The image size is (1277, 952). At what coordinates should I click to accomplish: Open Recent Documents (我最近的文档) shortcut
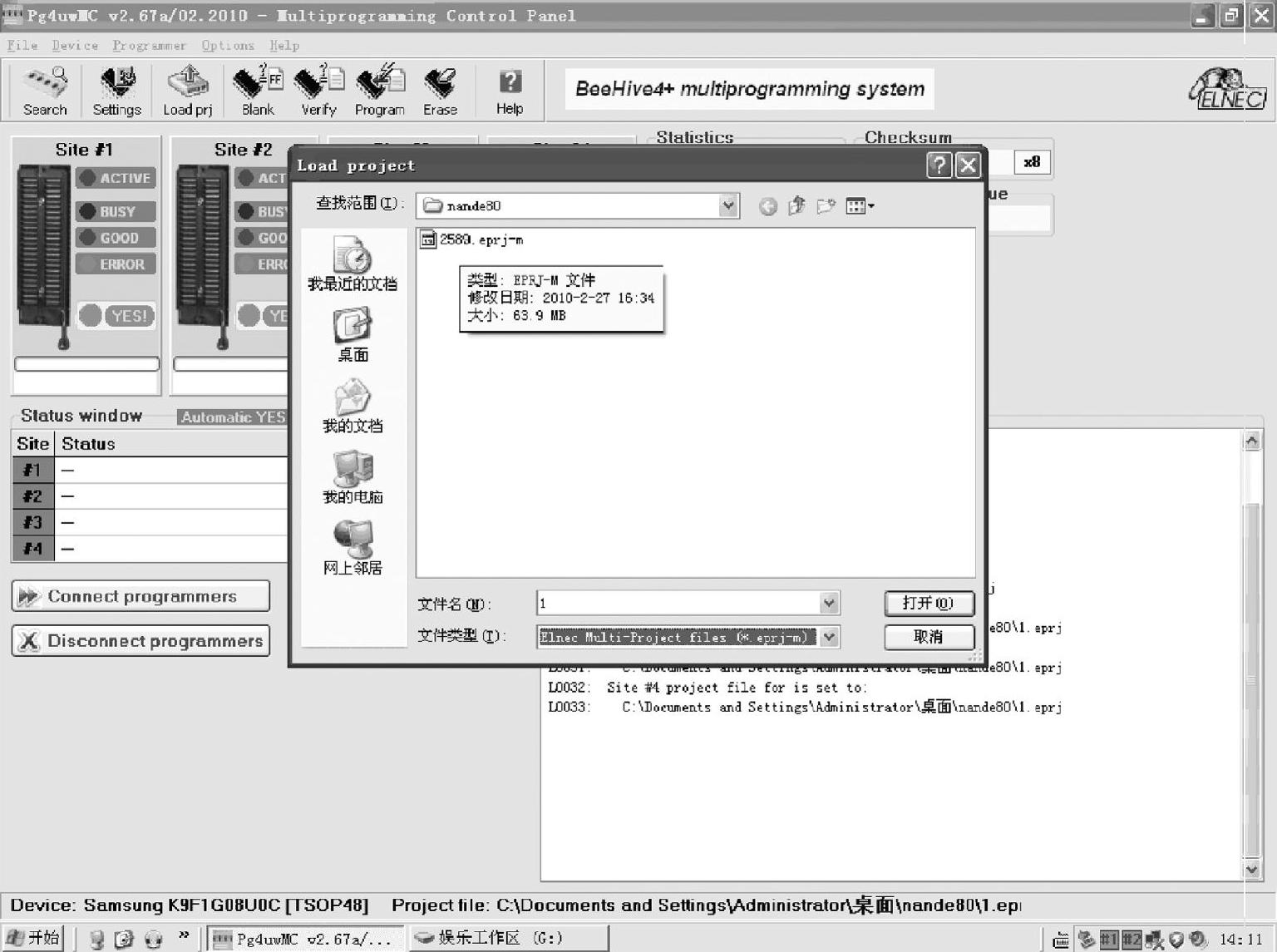click(x=353, y=264)
